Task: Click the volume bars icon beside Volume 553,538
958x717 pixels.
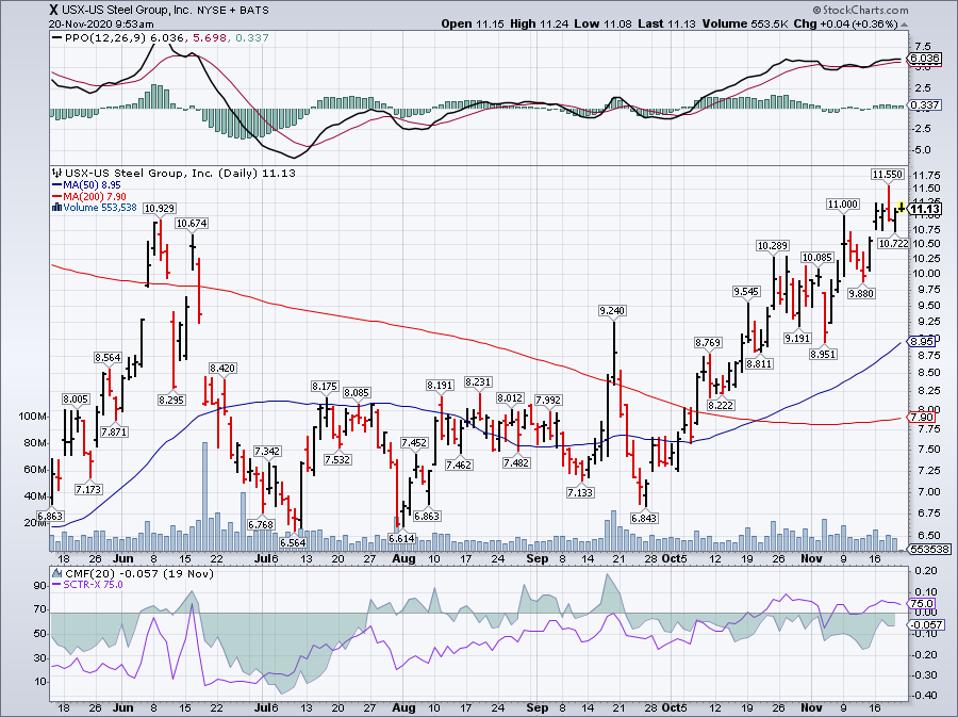Action: (57, 207)
